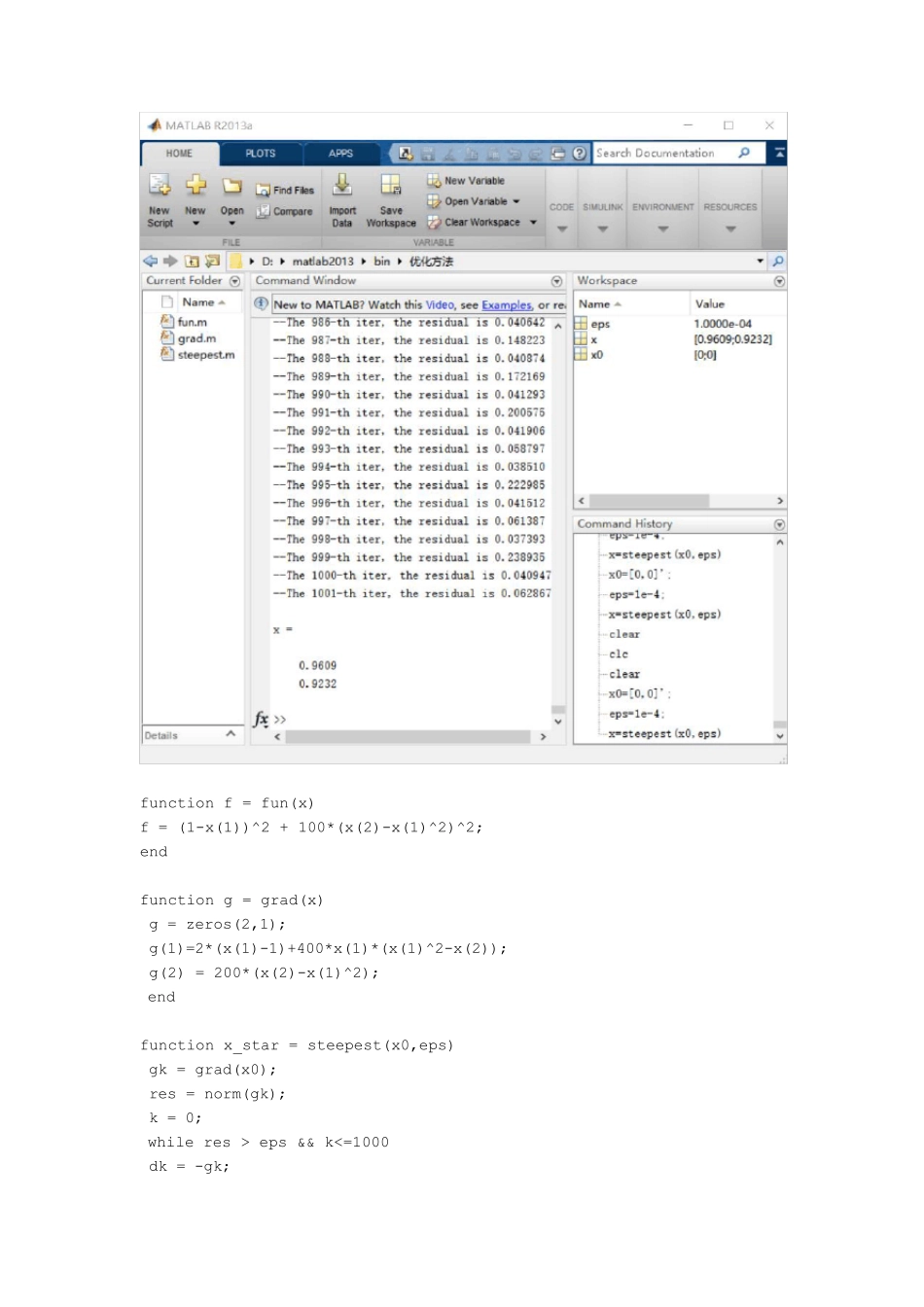Click the New Variable button
Image resolution: width=924 pixels, height=1307 pixels.
pyautogui.click(x=466, y=181)
